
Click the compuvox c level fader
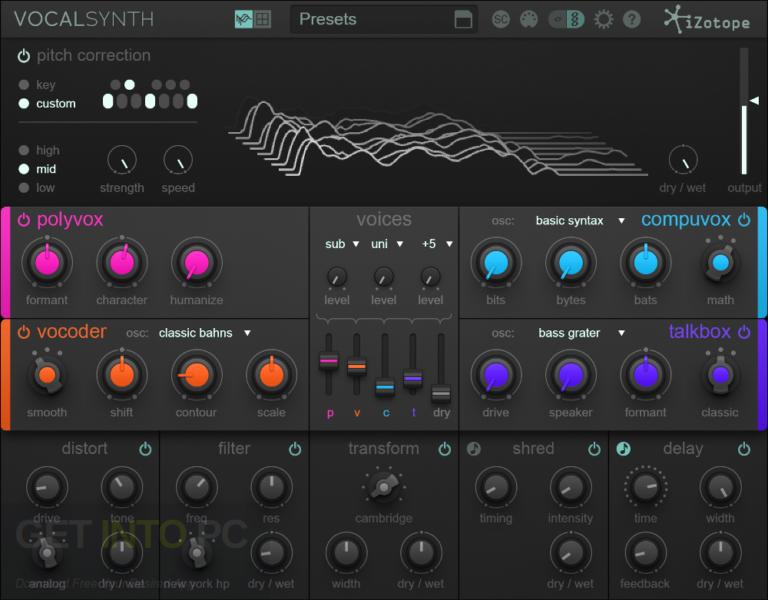[385, 387]
